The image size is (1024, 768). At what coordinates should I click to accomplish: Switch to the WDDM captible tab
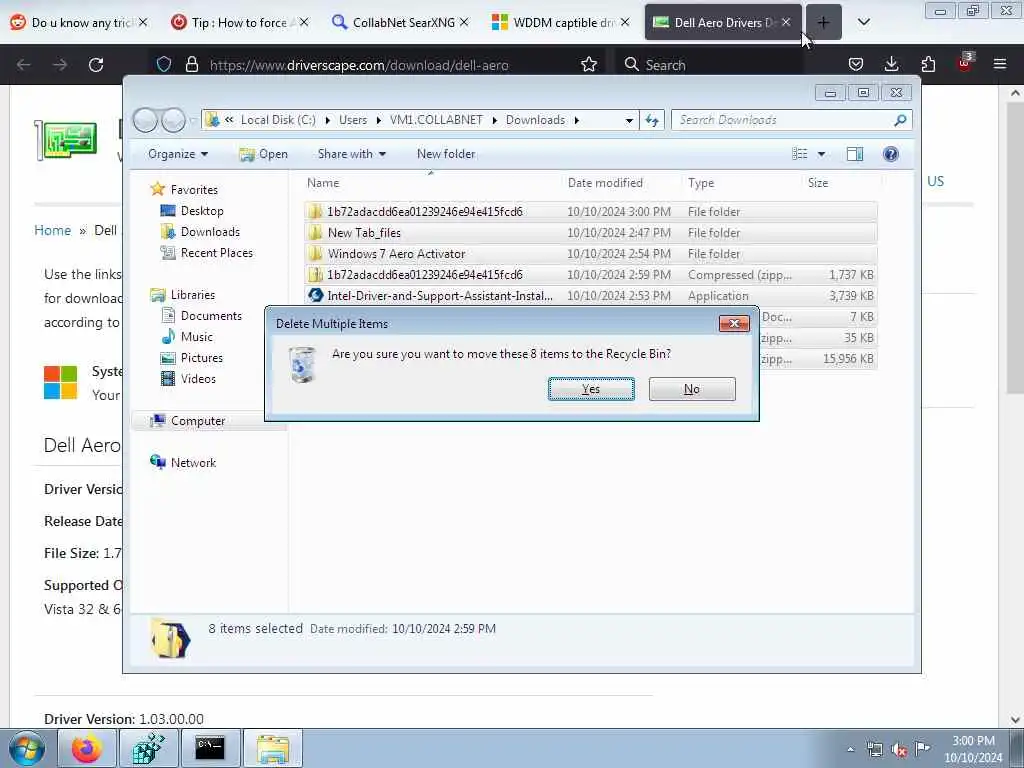click(x=561, y=23)
